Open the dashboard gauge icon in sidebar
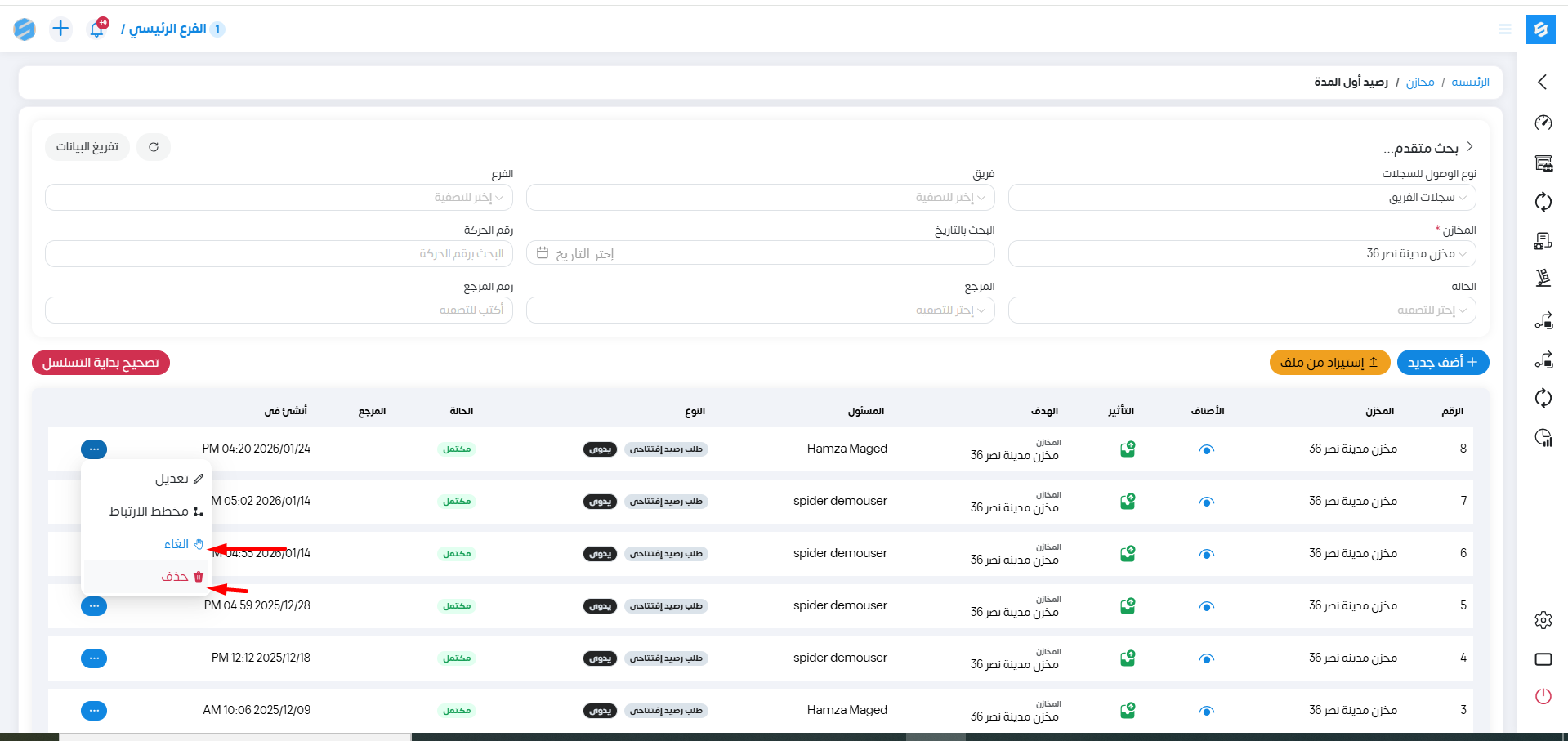Screen dimensions: 1568x741 click(1543, 123)
